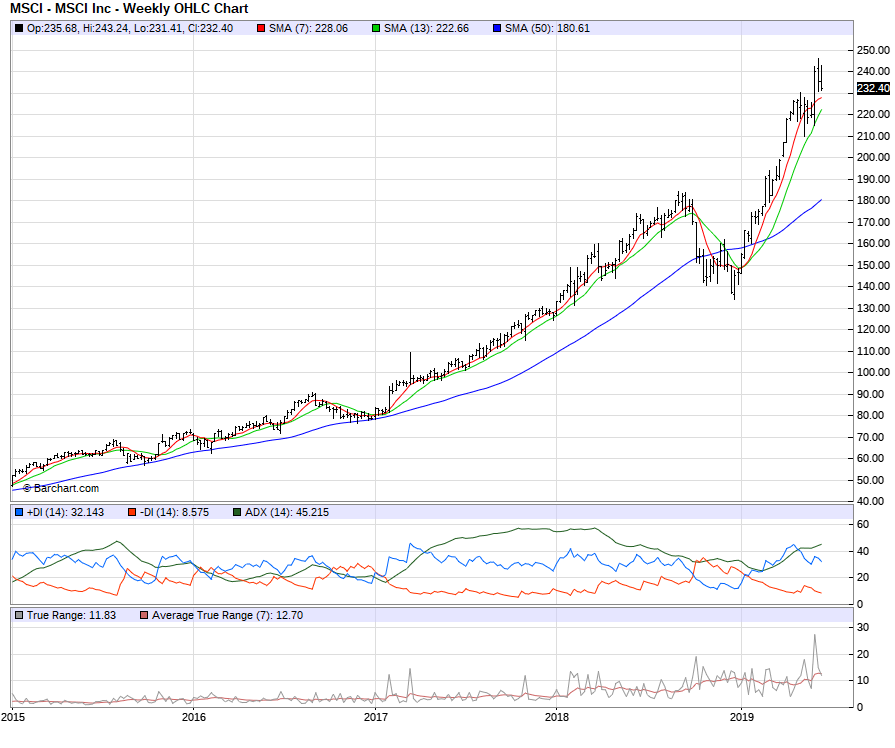Click the Average True Range legend swatch
895x748 pixels.
click(144, 615)
